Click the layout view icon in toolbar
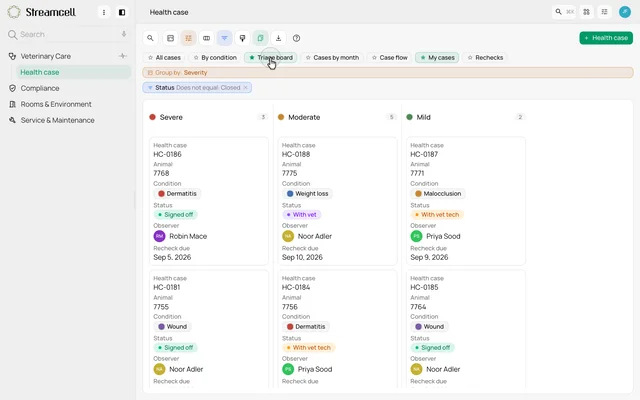The width and height of the screenshot is (640, 400). point(171,38)
